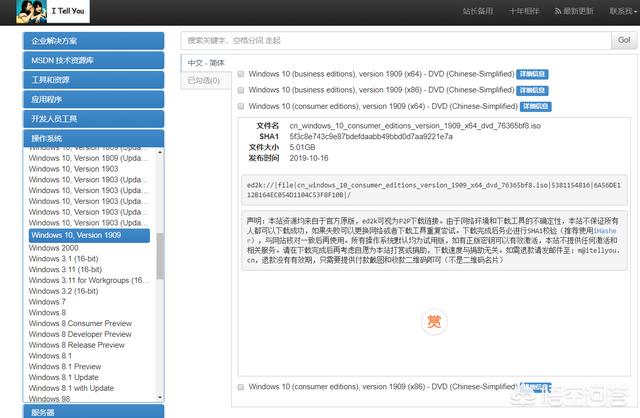Click the I Tell You site logo
Image resolution: width=640 pixels, height=418 pixels.
tap(53, 11)
